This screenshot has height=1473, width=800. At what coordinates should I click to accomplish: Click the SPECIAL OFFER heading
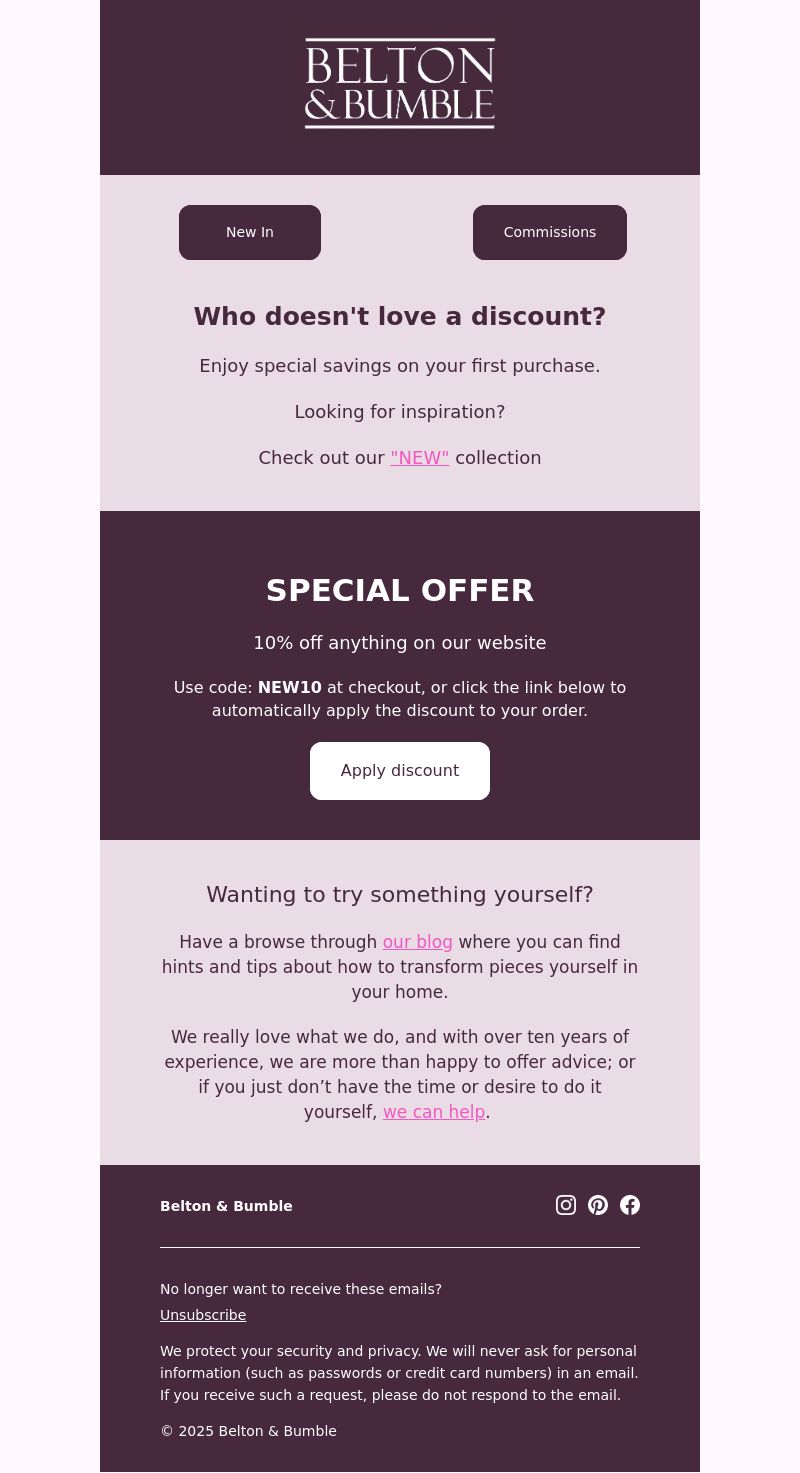point(400,591)
